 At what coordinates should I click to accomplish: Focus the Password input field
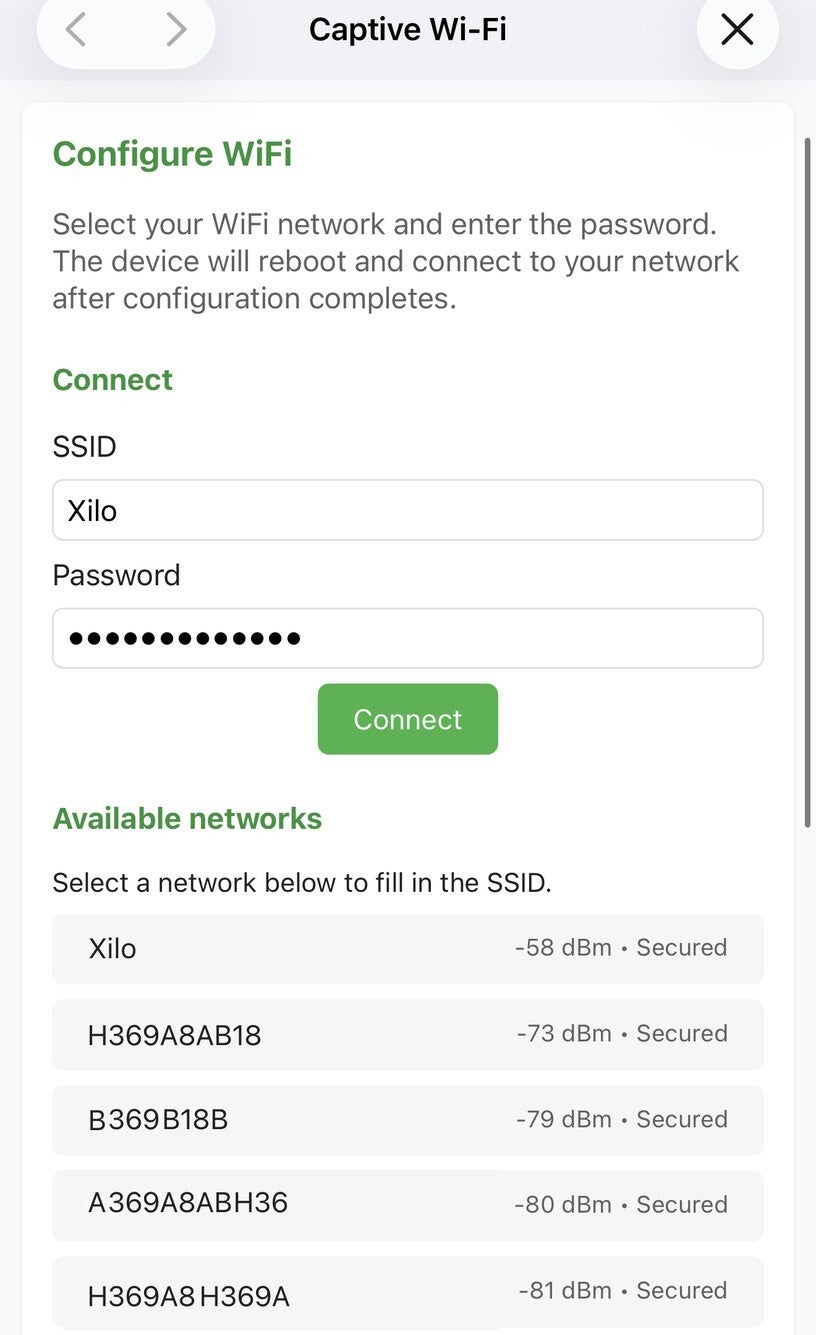pyautogui.click(x=408, y=638)
